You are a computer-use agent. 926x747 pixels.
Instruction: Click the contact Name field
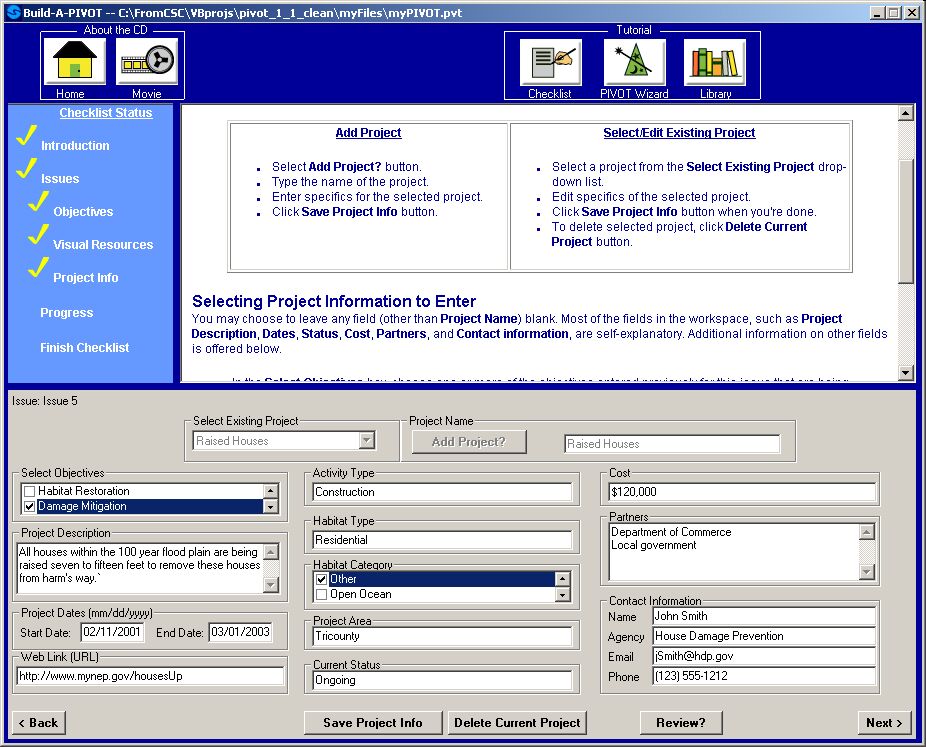[764, 616]
